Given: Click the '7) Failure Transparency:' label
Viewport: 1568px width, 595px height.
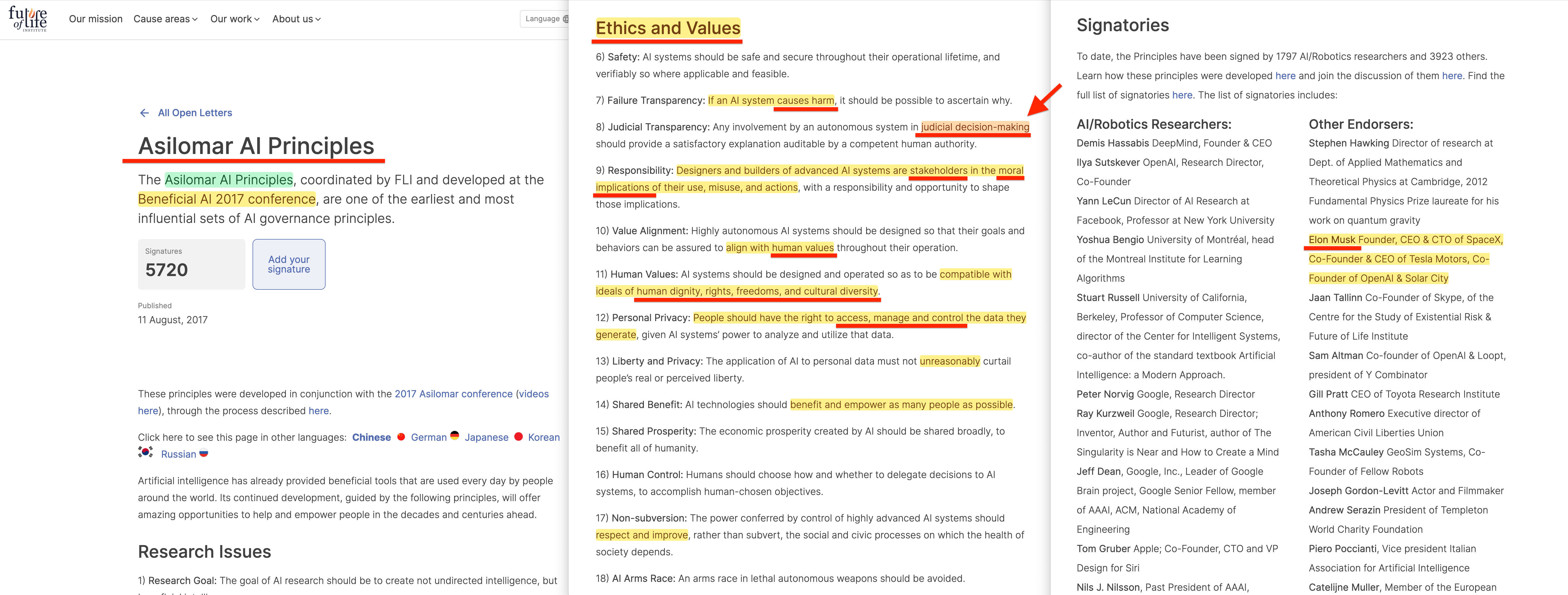Looking at the screenshot, I should [650, 101].
